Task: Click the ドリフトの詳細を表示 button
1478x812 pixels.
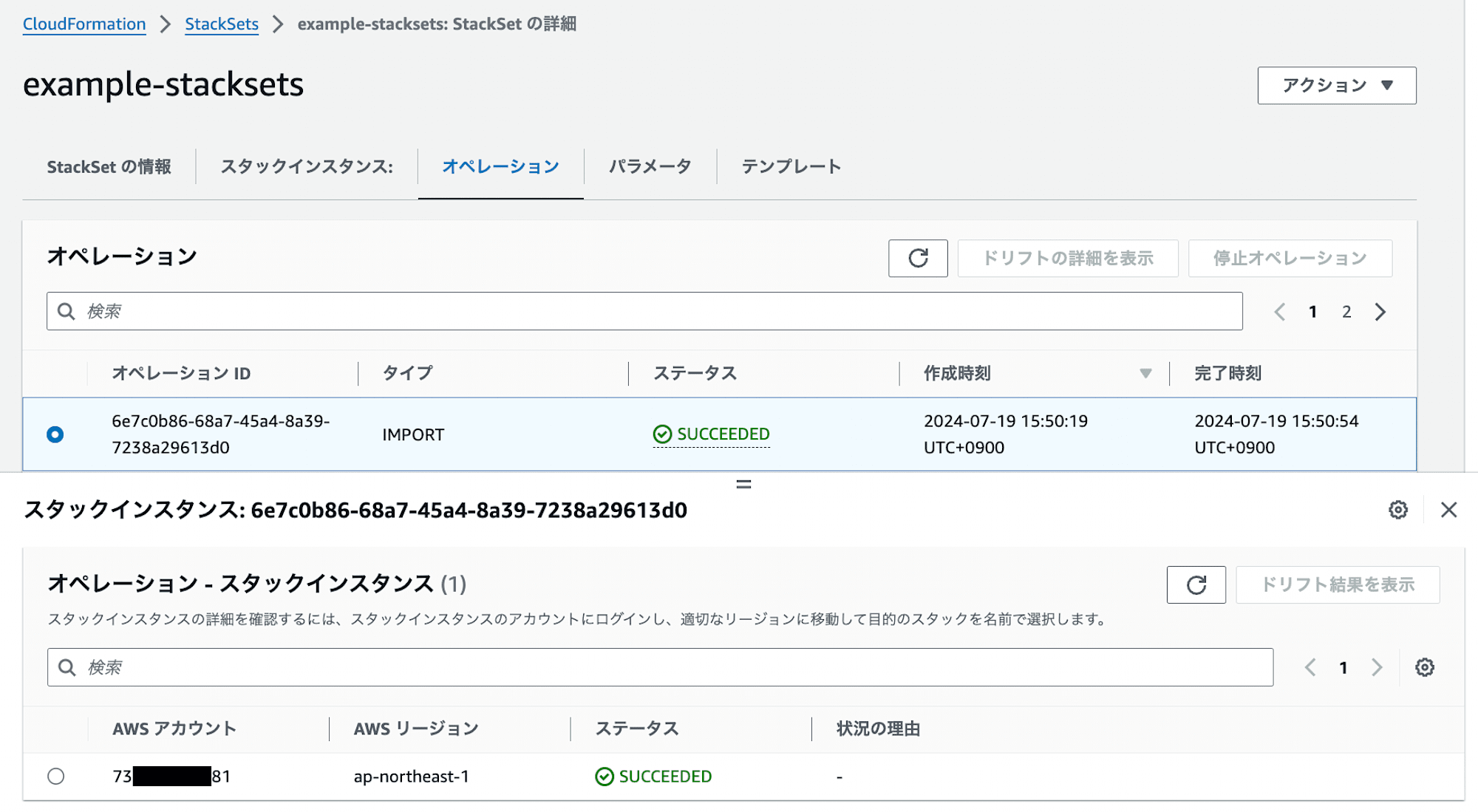Action: click(x=1068, y=258)
